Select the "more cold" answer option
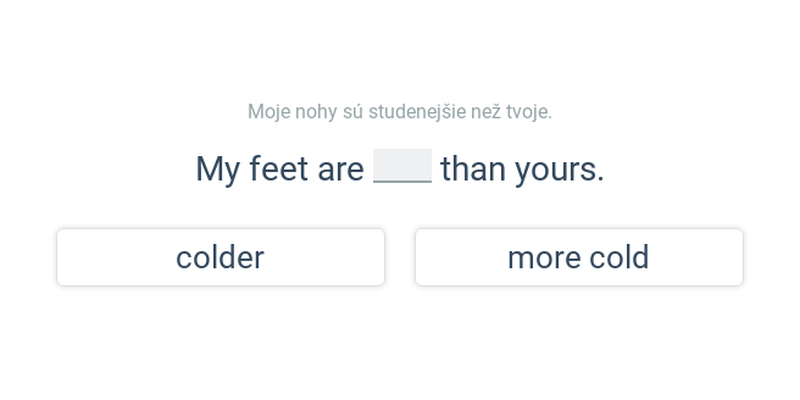 pos(579,257)
